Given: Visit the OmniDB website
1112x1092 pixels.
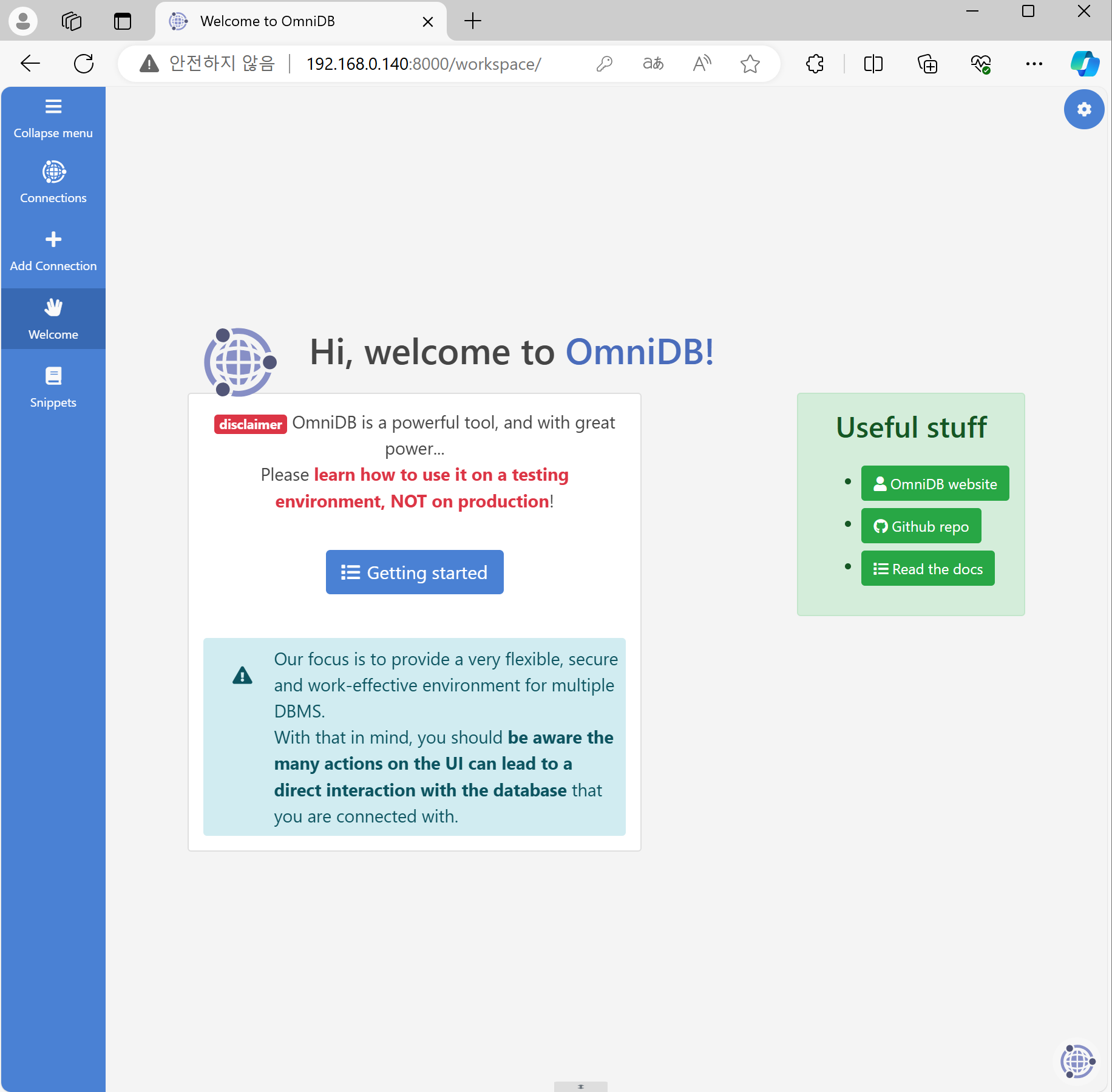Looking at the screenshot, I should pos(935,483).
